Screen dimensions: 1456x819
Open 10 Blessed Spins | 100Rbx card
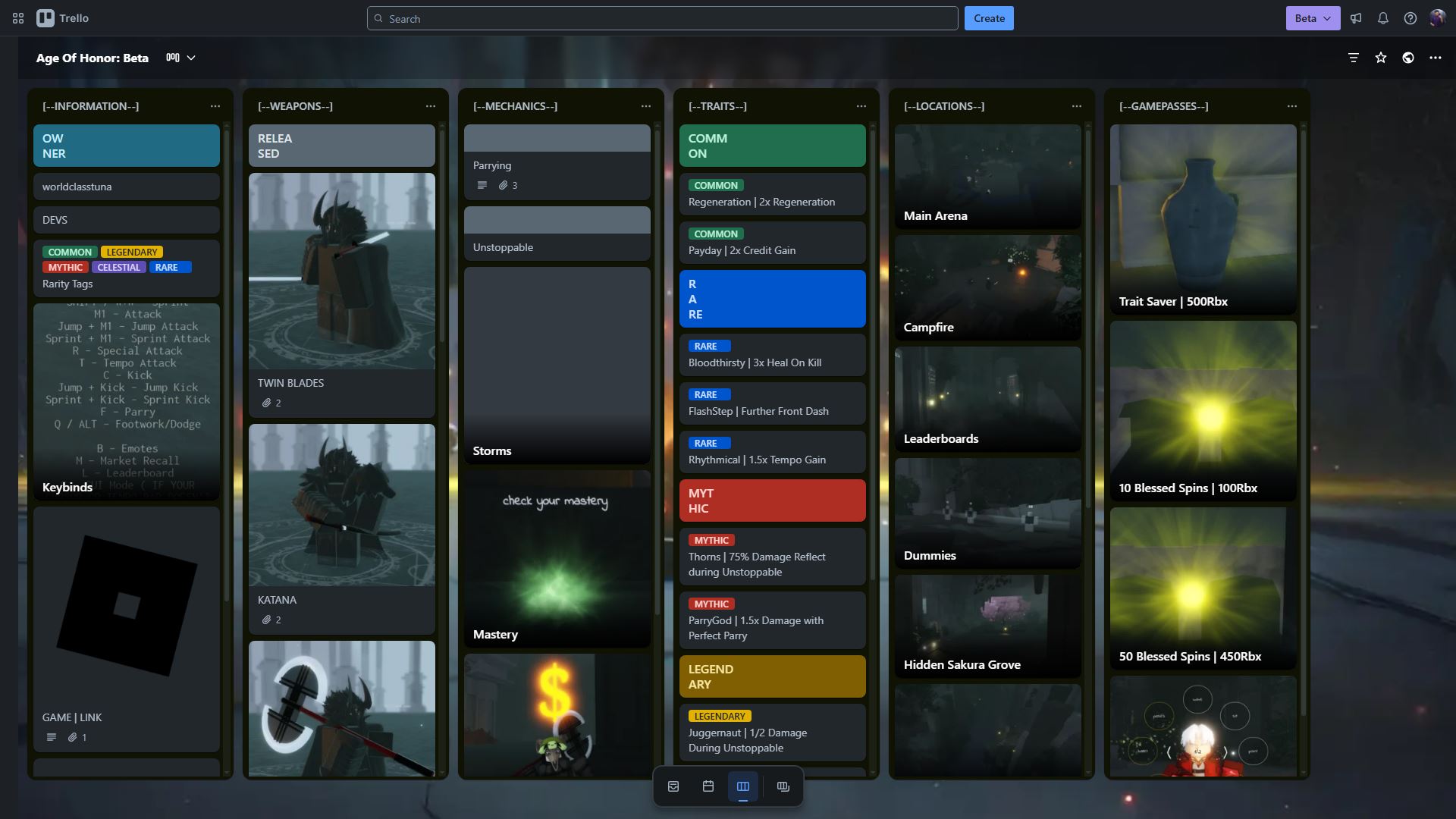1203,411
